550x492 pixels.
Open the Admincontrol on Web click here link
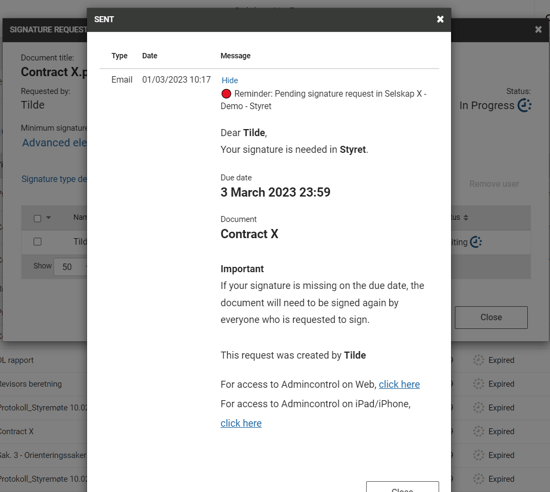click(399, 384)
